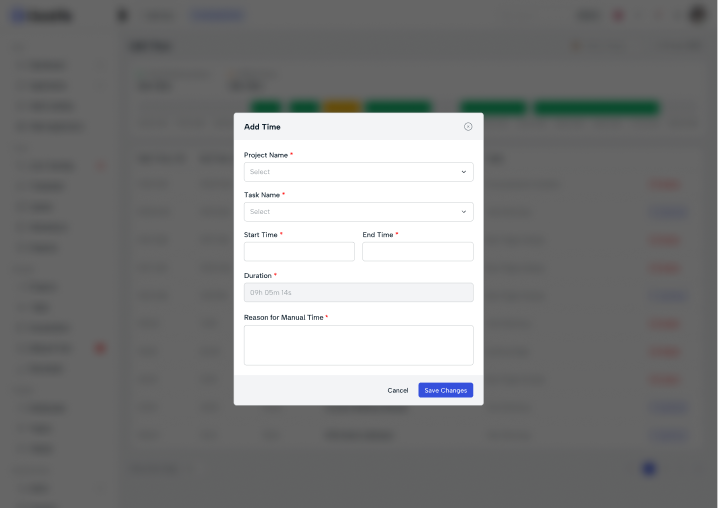Open the Task Name select dropdown
718x508 pixels.
[359, 212]
